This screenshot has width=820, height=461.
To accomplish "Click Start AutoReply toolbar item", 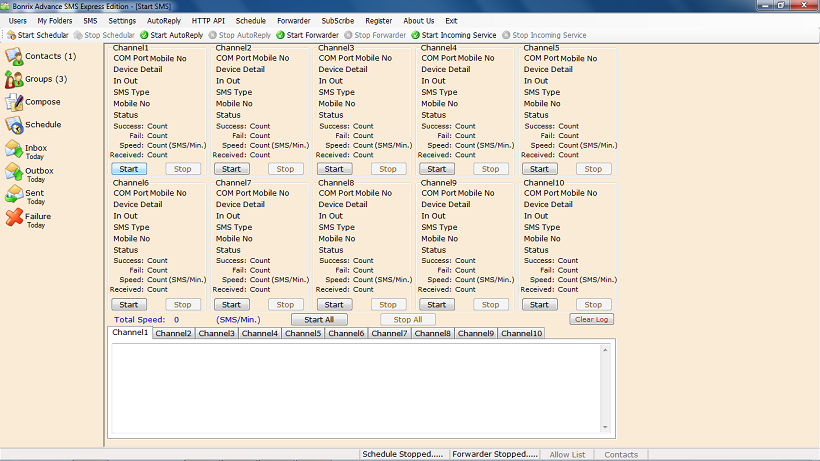I will pos(172,35).
